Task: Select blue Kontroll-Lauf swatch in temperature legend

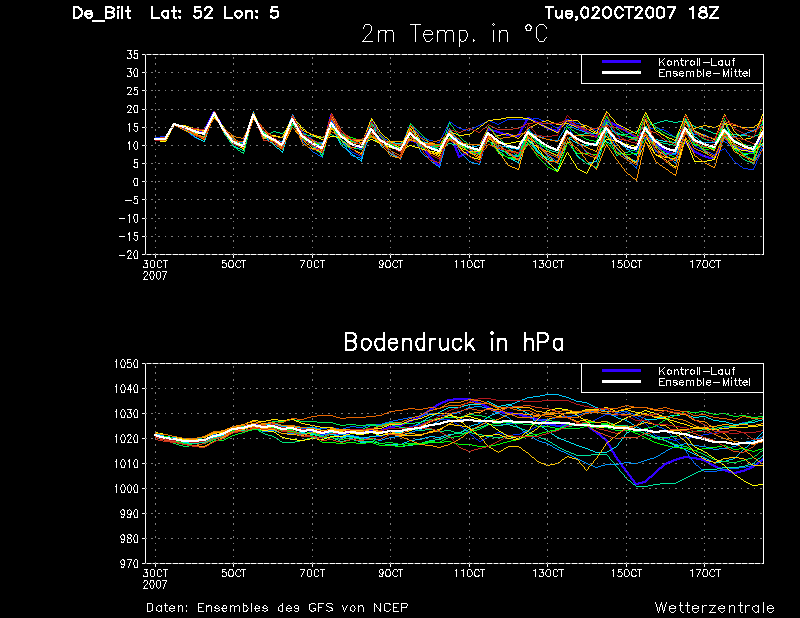Action: (621, 62)
